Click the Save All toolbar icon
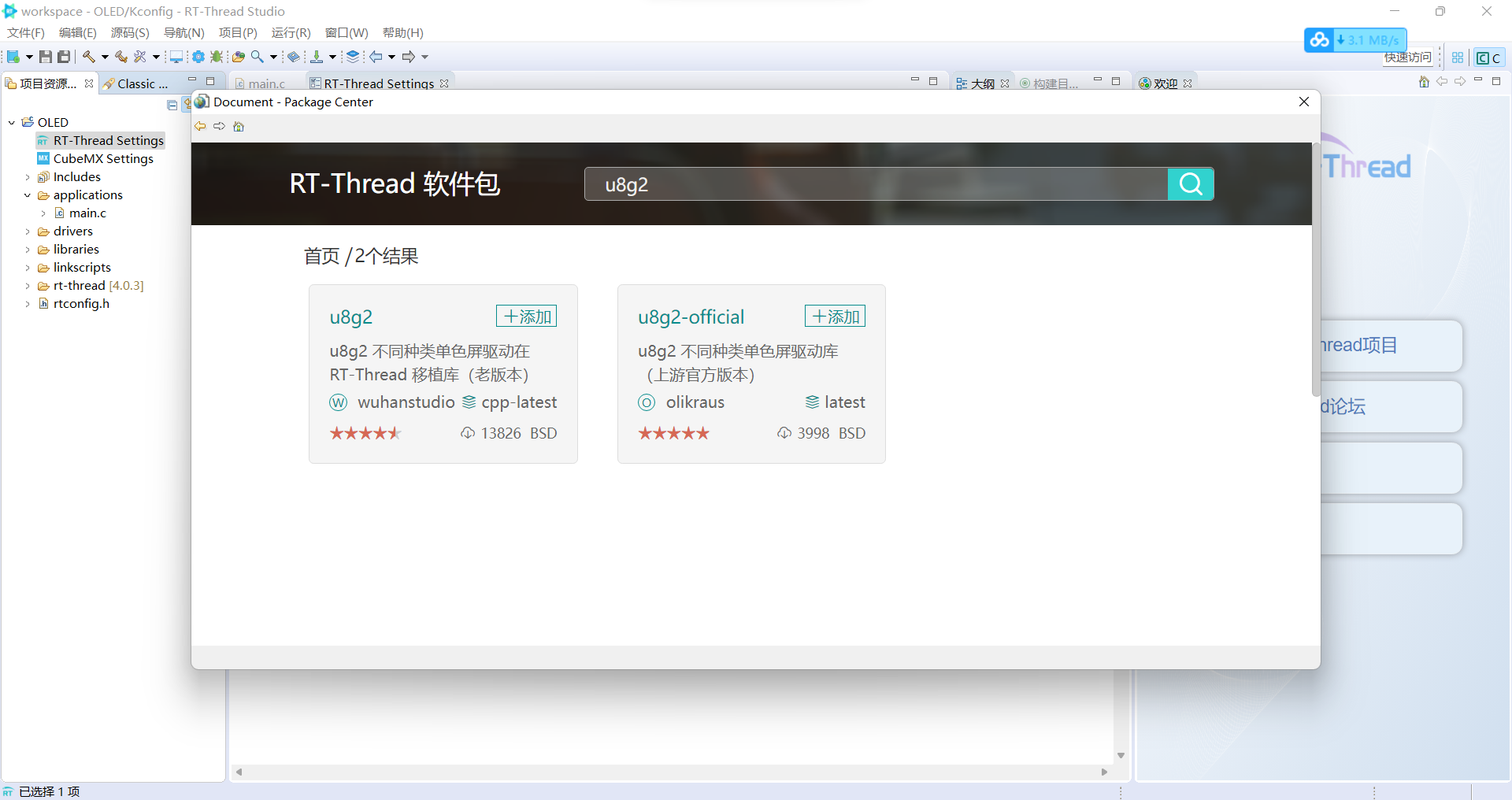 tap(64, 57)
